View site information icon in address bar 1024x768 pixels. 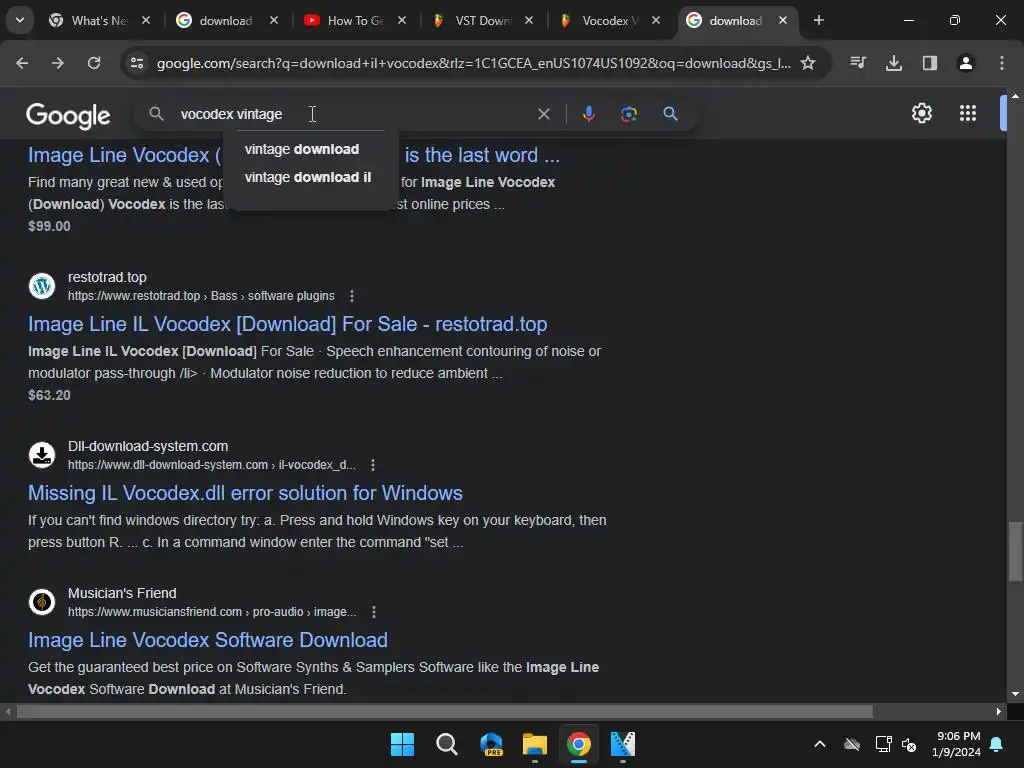click(137, 63)
